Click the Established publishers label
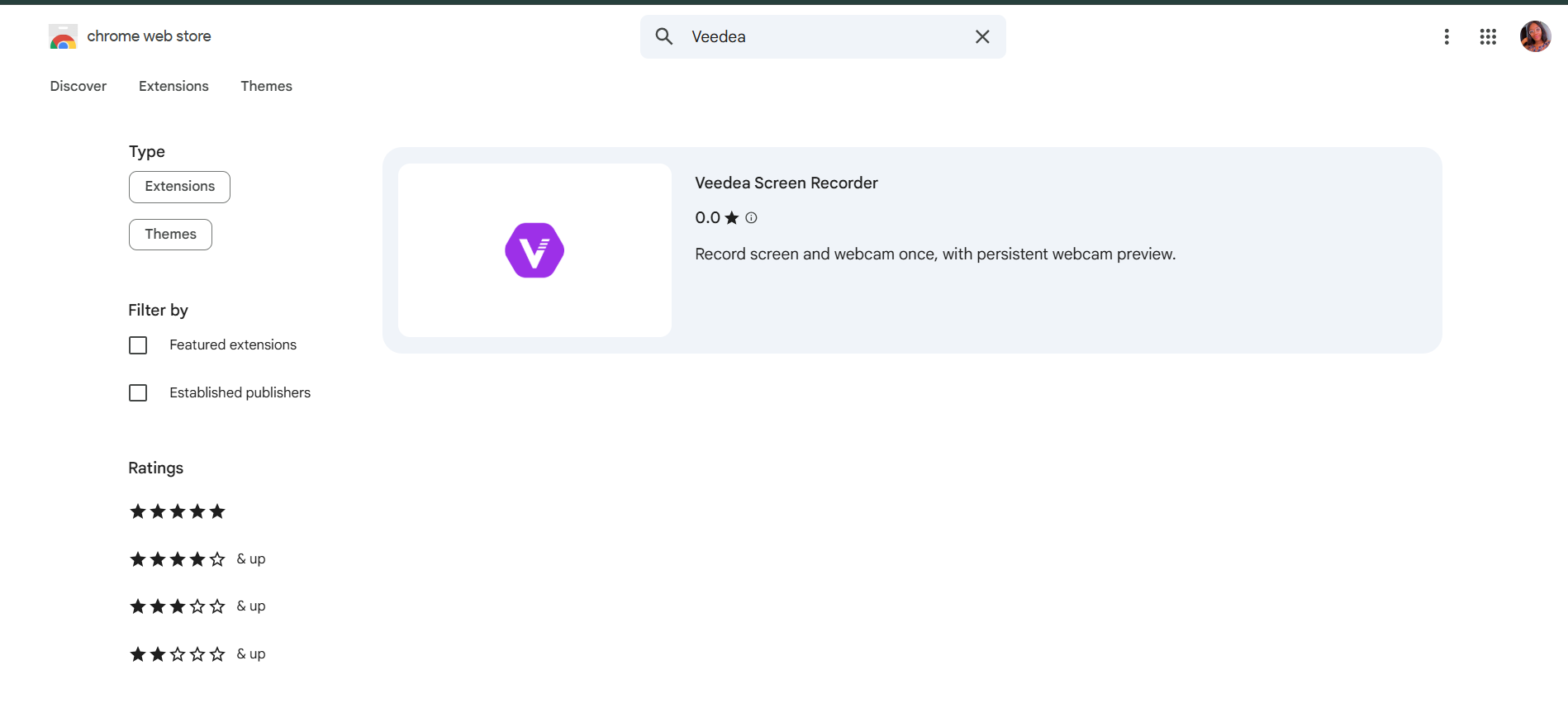The image size is (1568, 727). point(240,392)
